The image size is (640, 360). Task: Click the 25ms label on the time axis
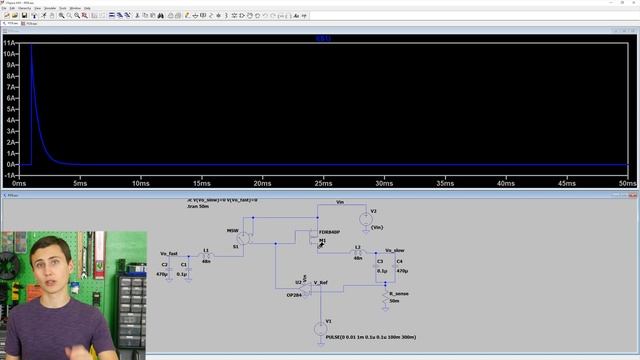click(x=323, y=184)
